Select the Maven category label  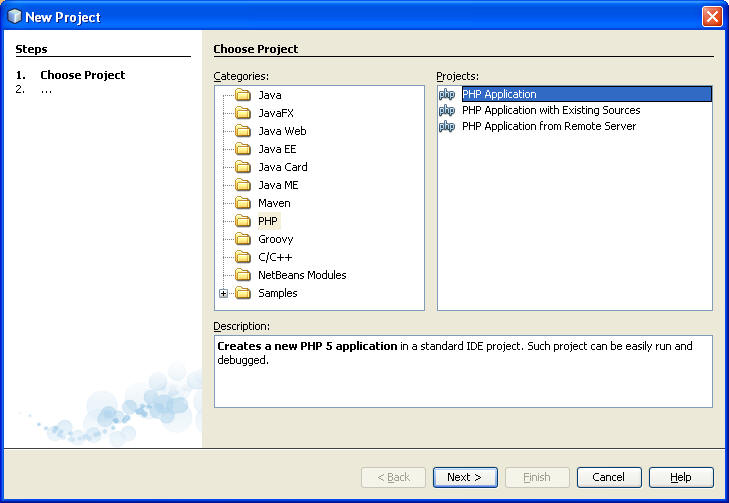(274, 203)
